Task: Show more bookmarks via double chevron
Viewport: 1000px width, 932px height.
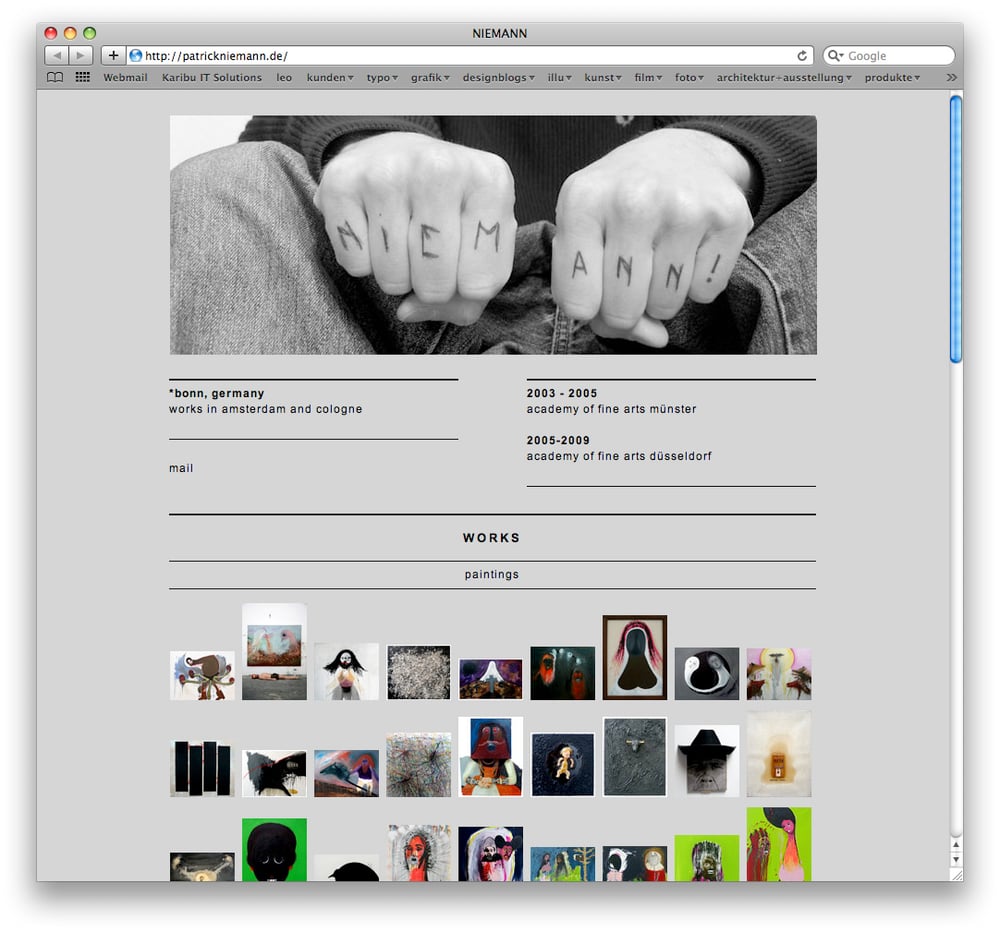Action: coord(952,77)
